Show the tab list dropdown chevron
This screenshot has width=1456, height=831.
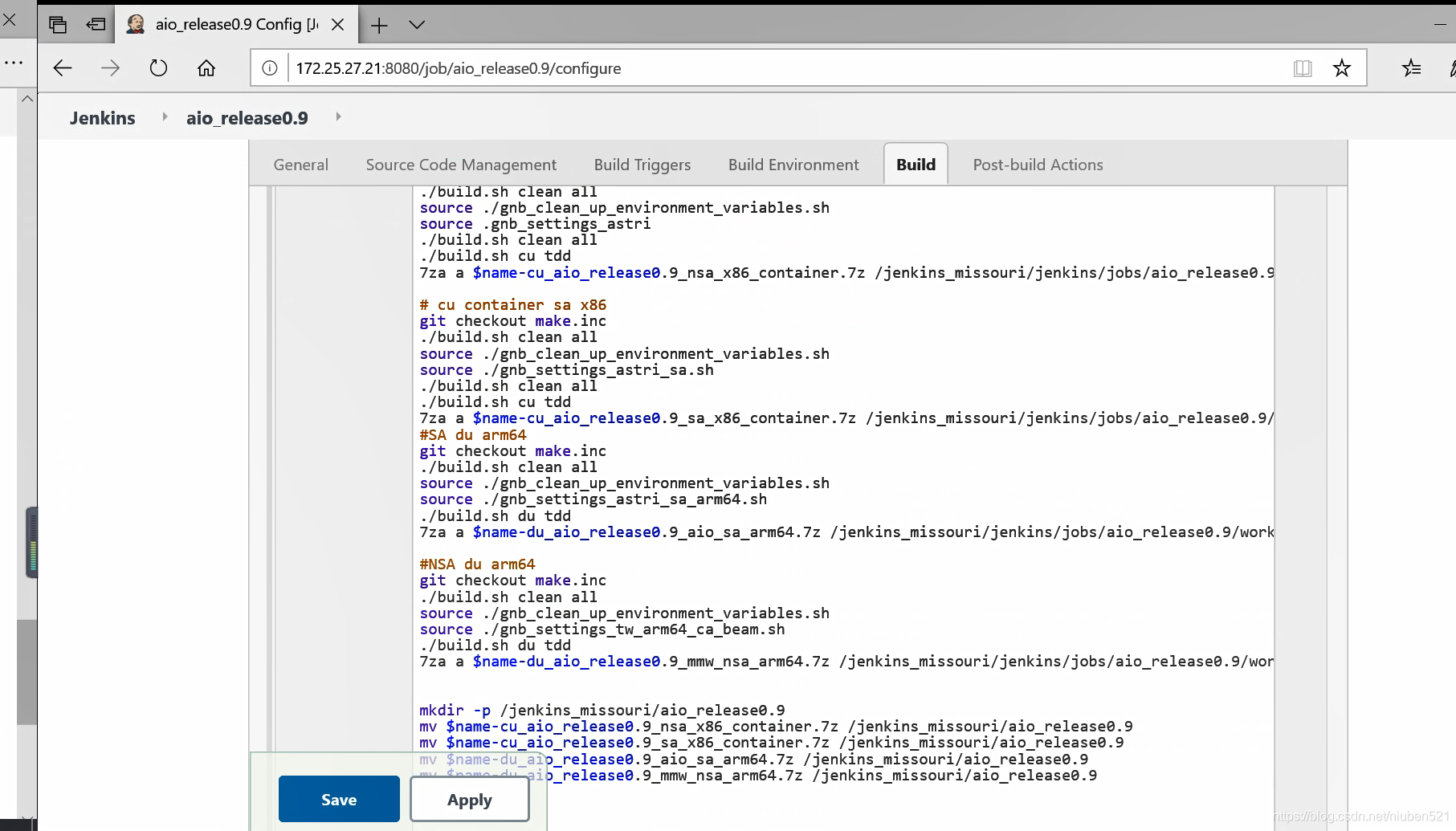pyautogui.click(x=417, y=25)
